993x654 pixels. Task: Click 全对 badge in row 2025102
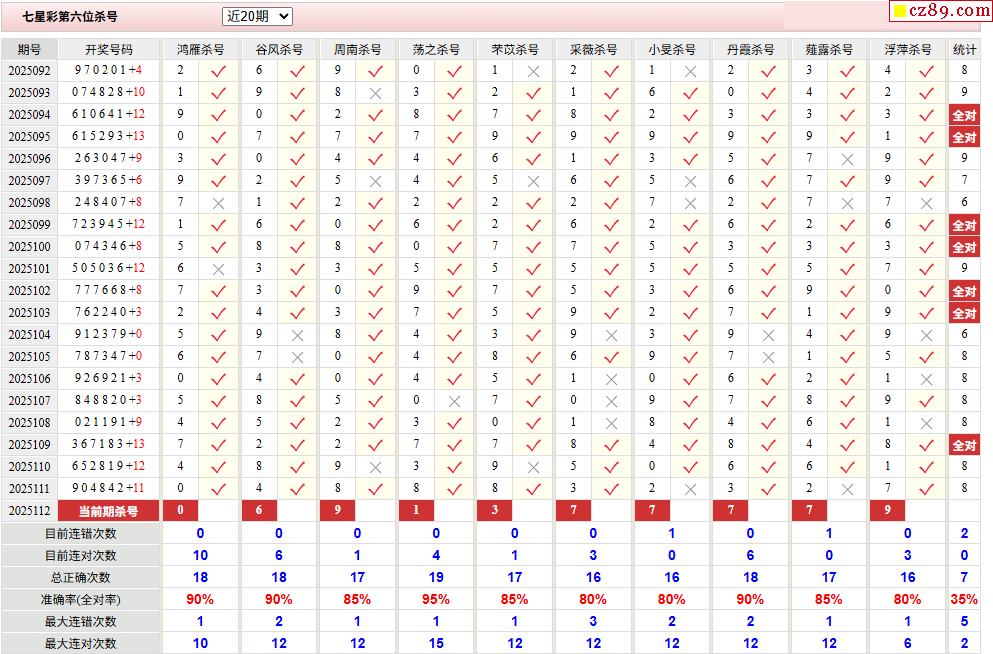tap(964, 291)
